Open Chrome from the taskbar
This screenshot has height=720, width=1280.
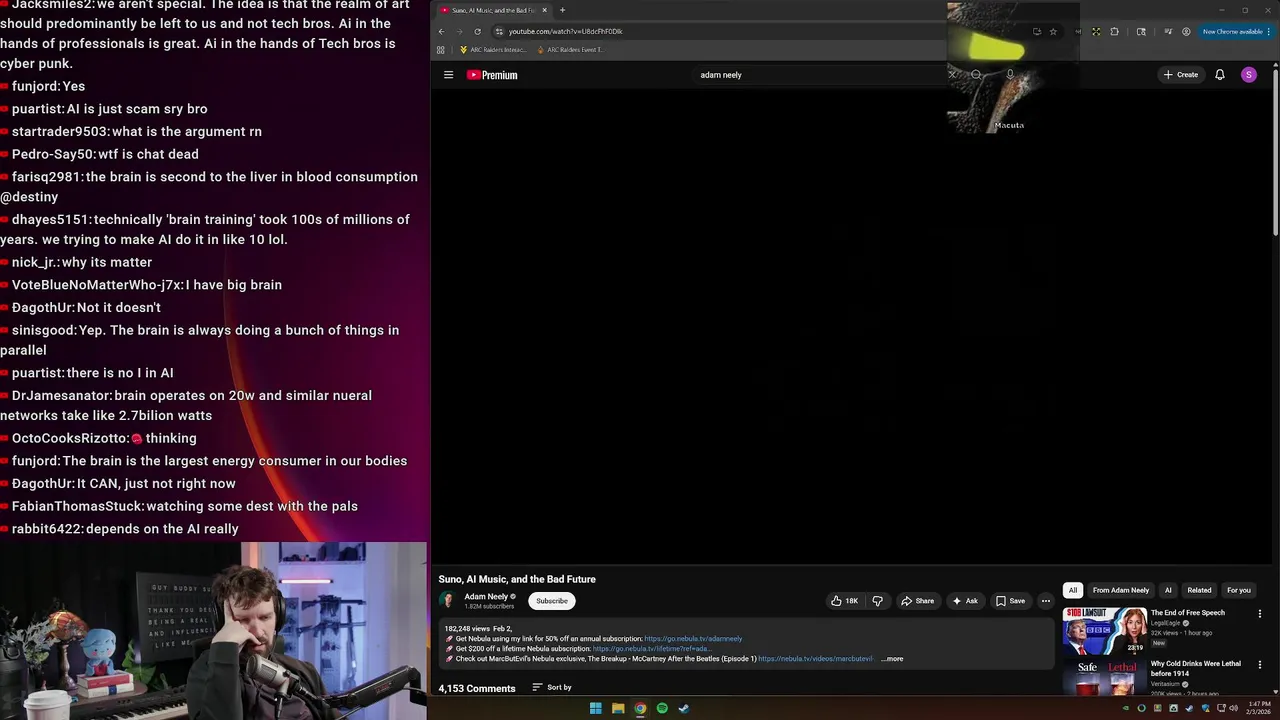pyautogui.click(x=640, y=708)
